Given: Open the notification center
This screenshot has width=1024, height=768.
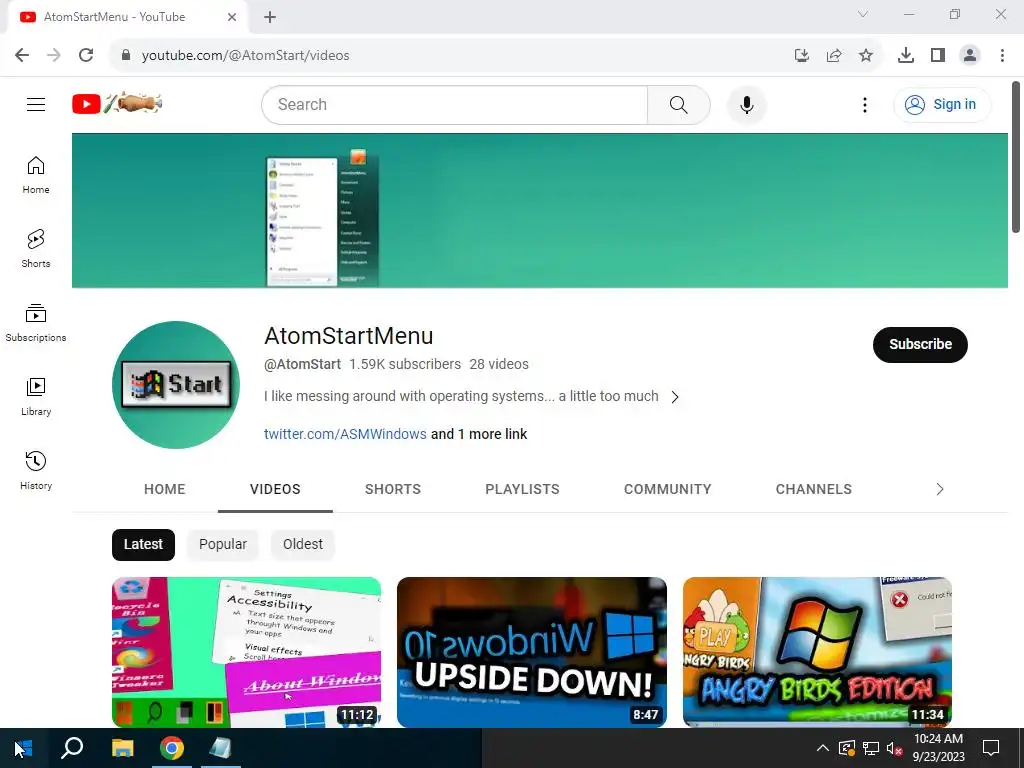Looking at the screenshot, I should tap(991, 748).
